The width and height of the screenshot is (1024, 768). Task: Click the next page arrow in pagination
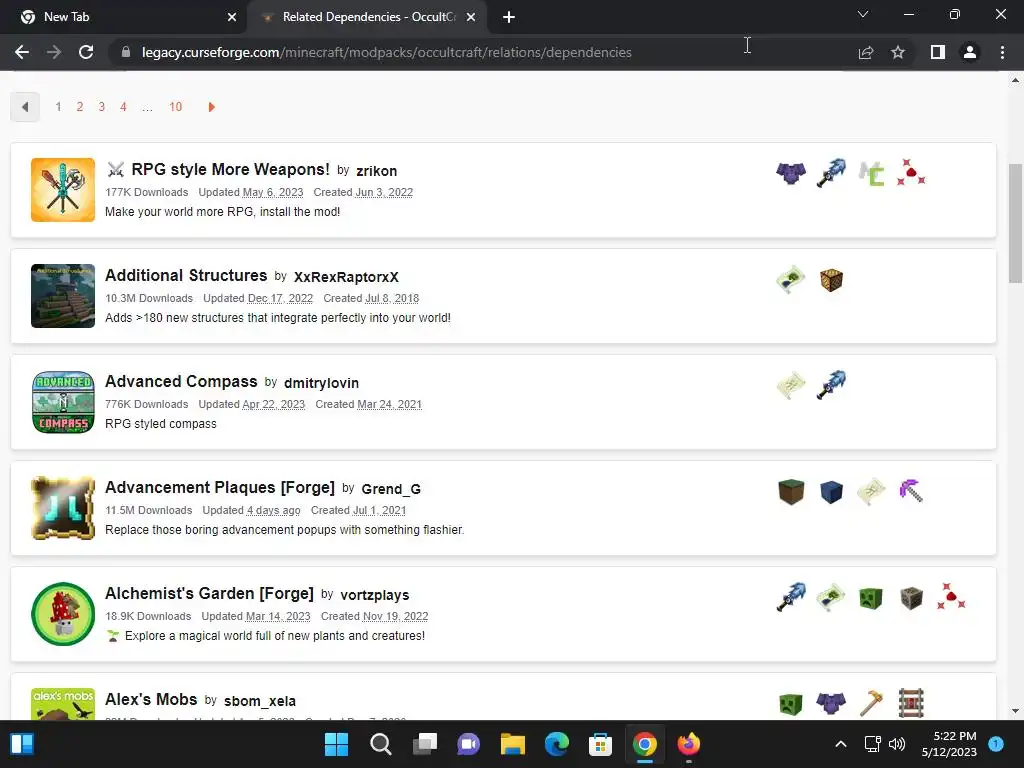[211, 107]
